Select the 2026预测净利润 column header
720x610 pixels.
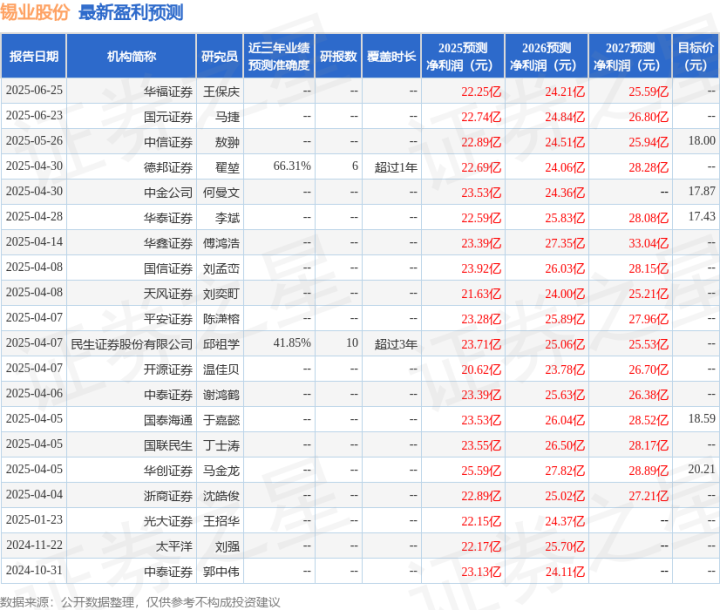[x=546, y=56]
